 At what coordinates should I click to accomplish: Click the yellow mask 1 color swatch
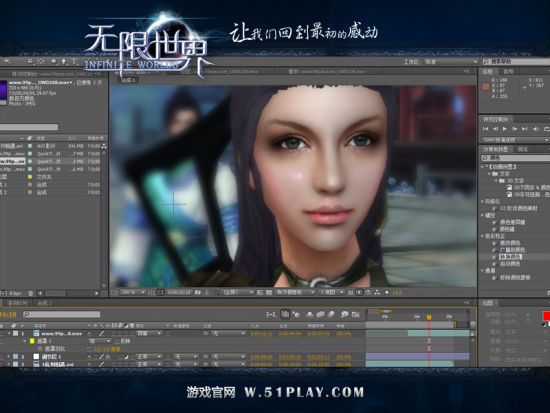(32, 341)
